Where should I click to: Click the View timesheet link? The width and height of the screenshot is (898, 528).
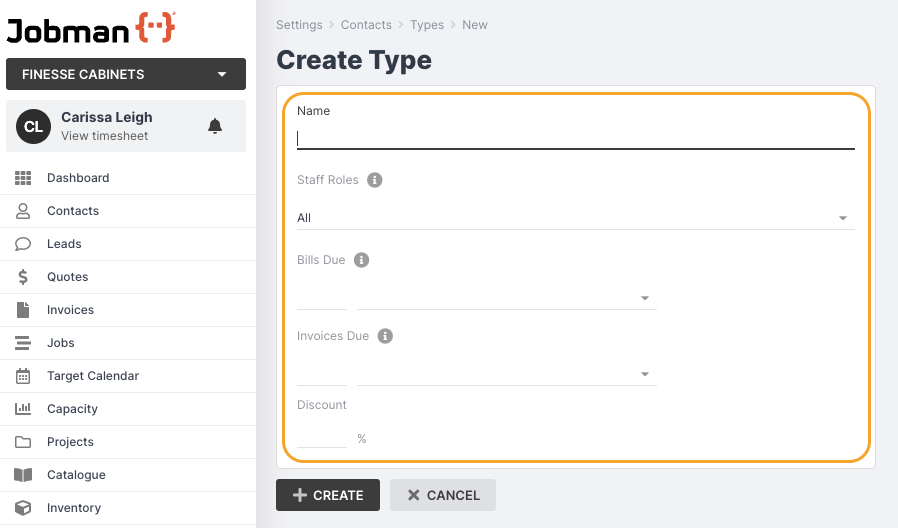[104, 136]
